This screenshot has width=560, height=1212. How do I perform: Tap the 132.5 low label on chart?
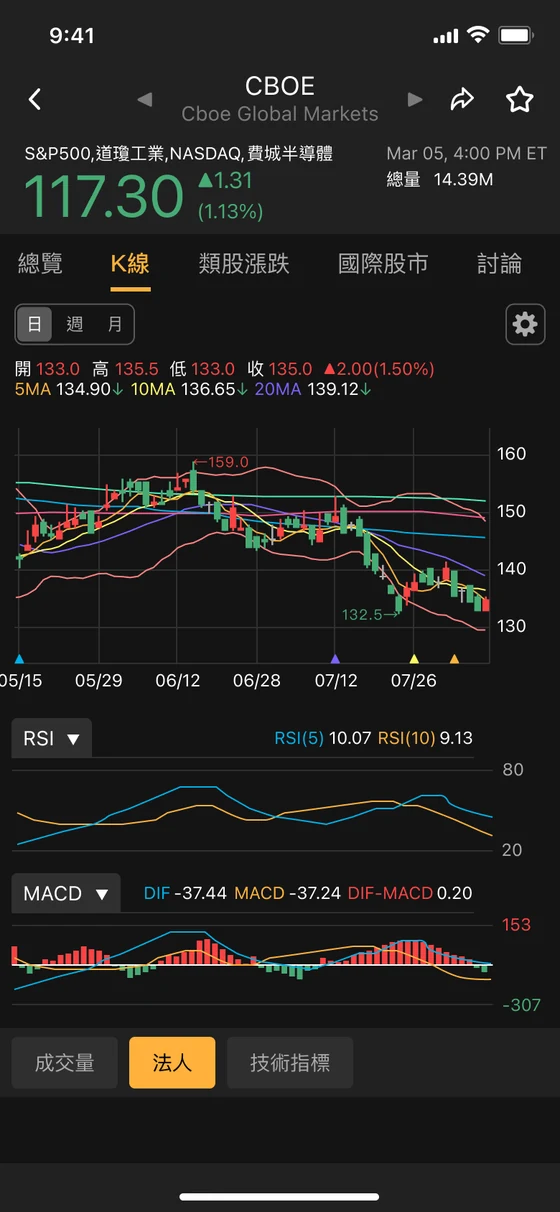(x=370, y=615)
